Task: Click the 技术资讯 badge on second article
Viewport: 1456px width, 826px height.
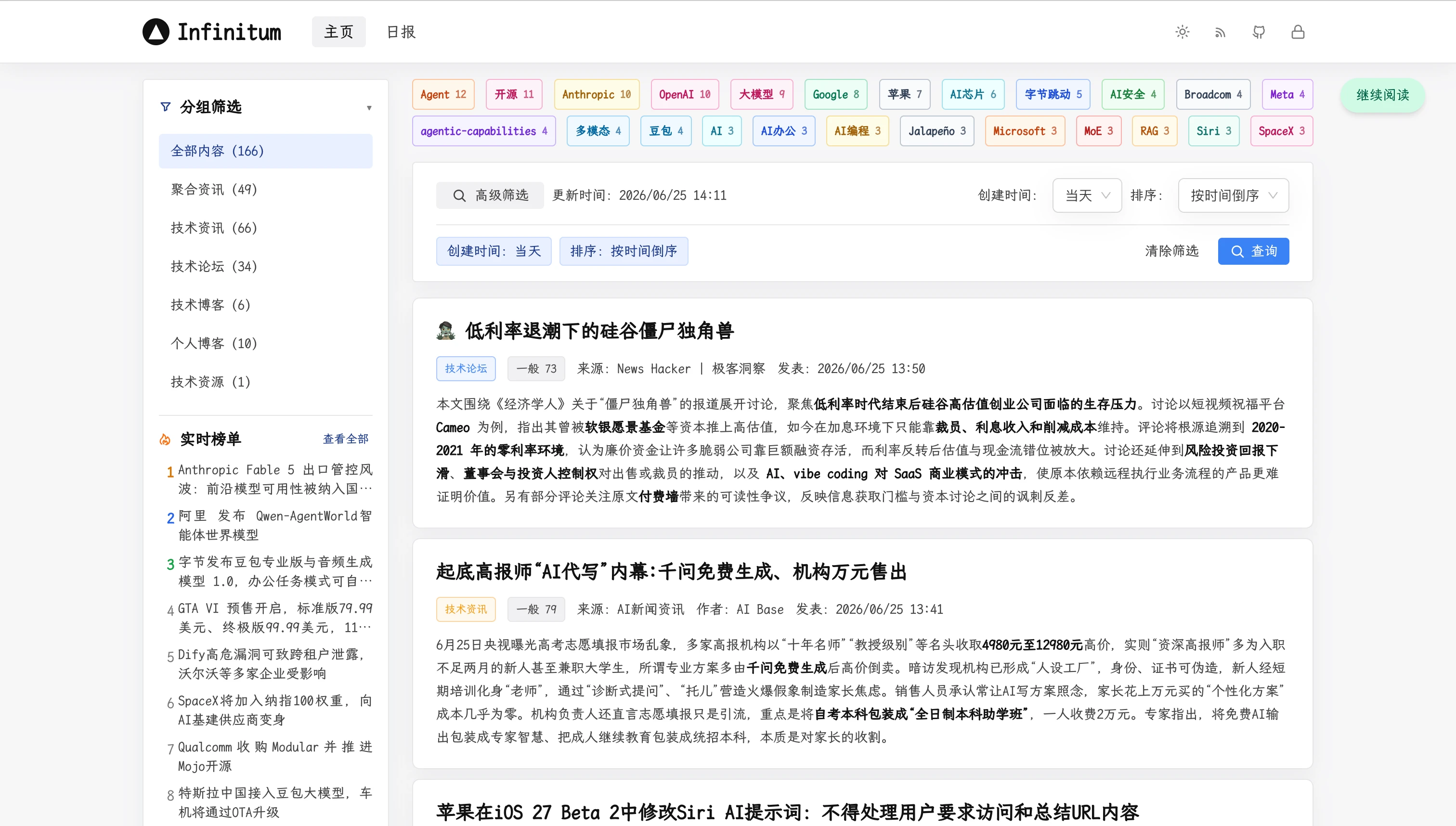Action: 466,609
